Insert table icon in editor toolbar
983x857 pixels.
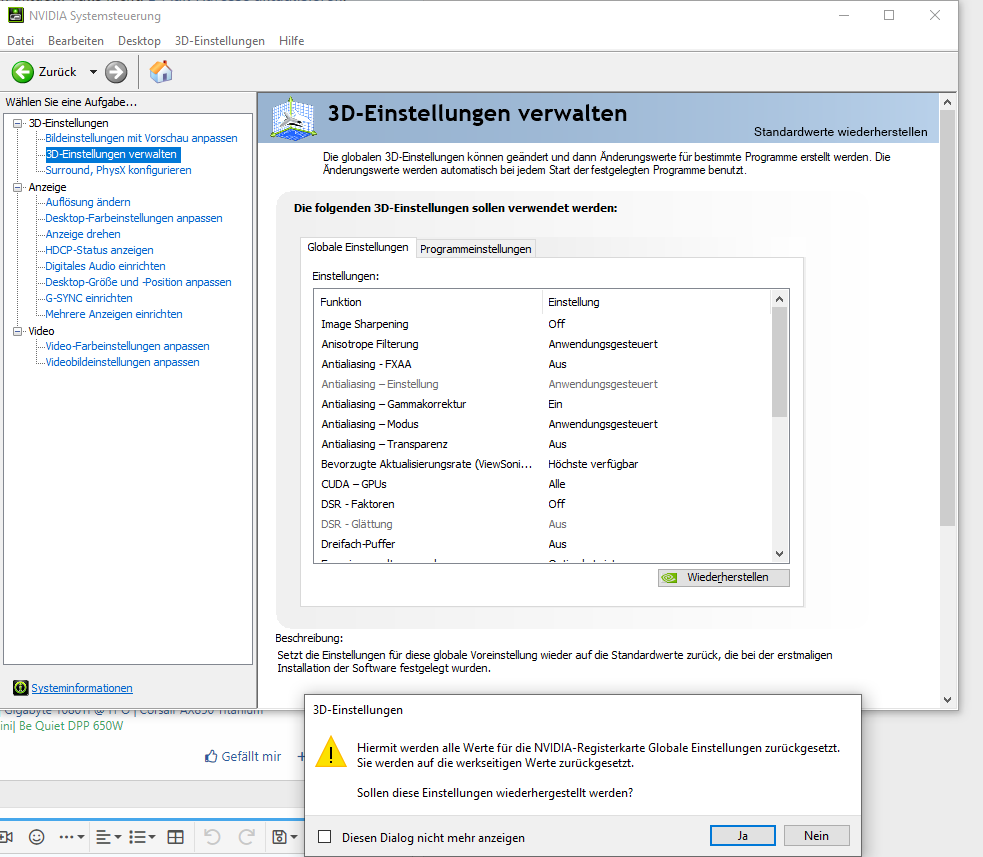[176, 837]
